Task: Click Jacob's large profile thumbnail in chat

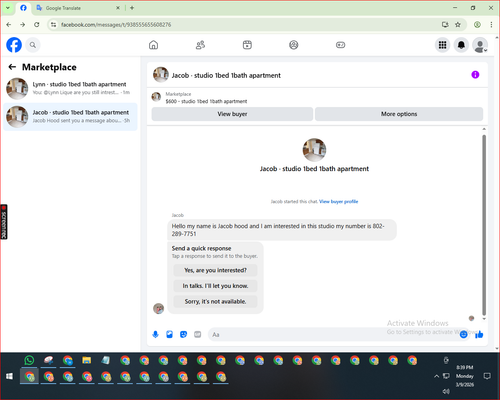Action: [x=314, y=150]
